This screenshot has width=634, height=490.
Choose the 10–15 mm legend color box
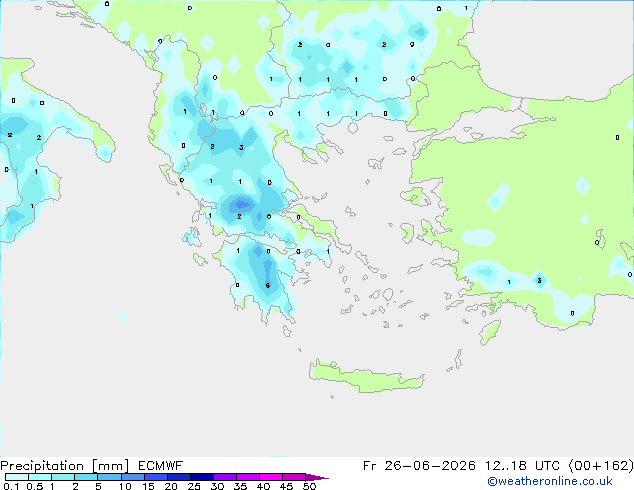pos(132,477)
